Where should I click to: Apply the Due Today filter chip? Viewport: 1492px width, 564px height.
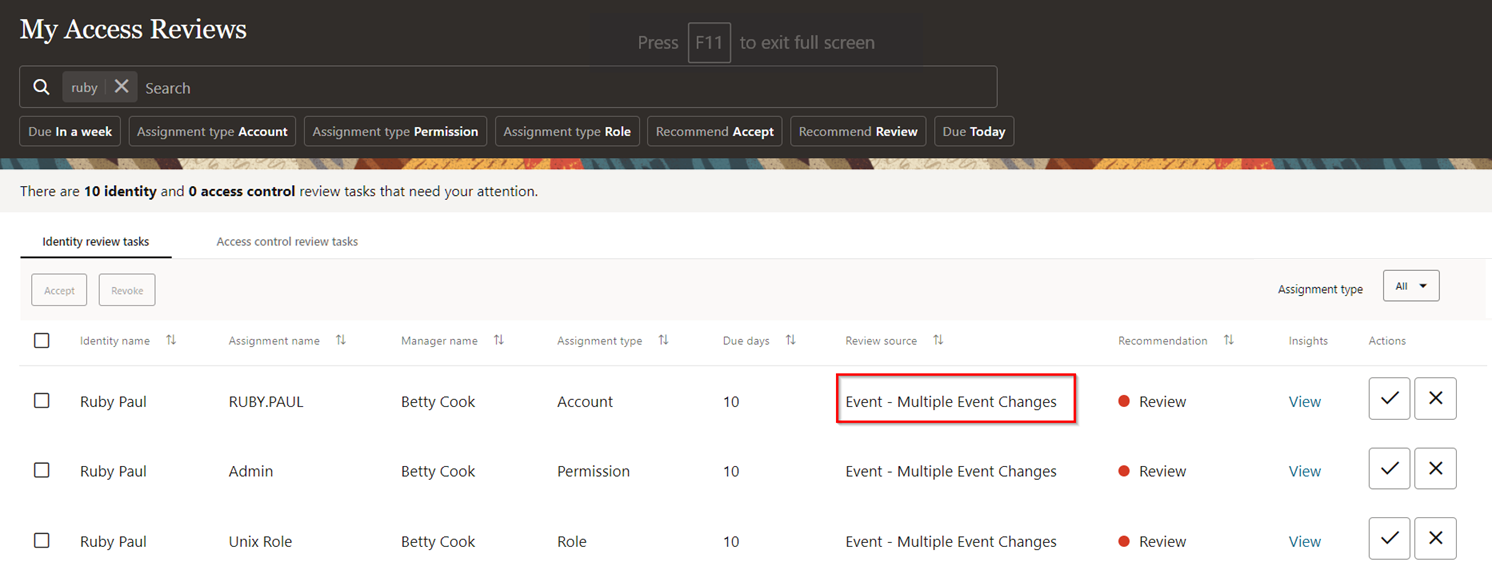pyautogui.click(x=974, y=131)
